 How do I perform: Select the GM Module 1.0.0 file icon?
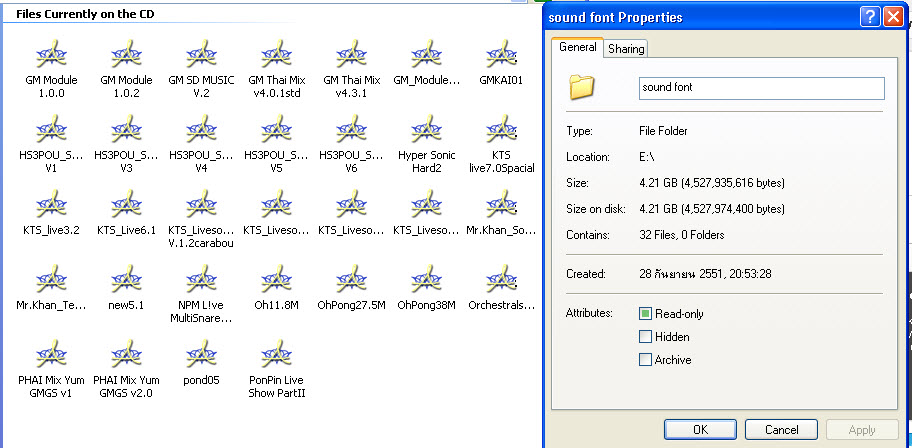click(51, 55)
